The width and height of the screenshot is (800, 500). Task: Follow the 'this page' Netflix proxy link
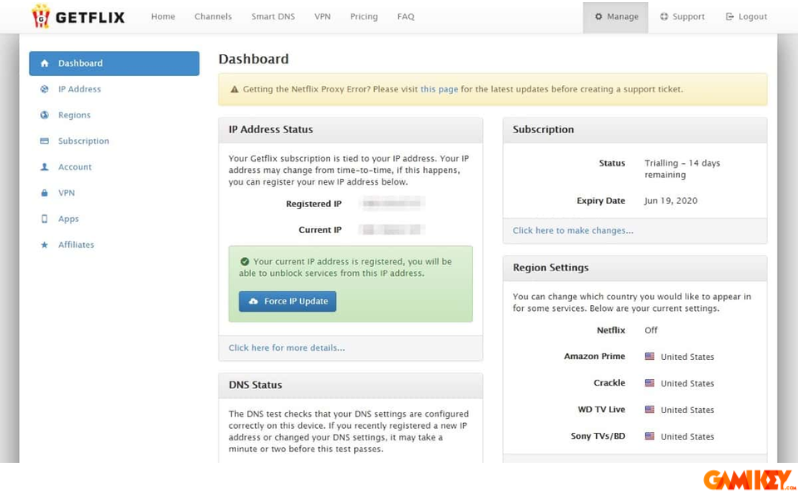(x=439, y=89)
